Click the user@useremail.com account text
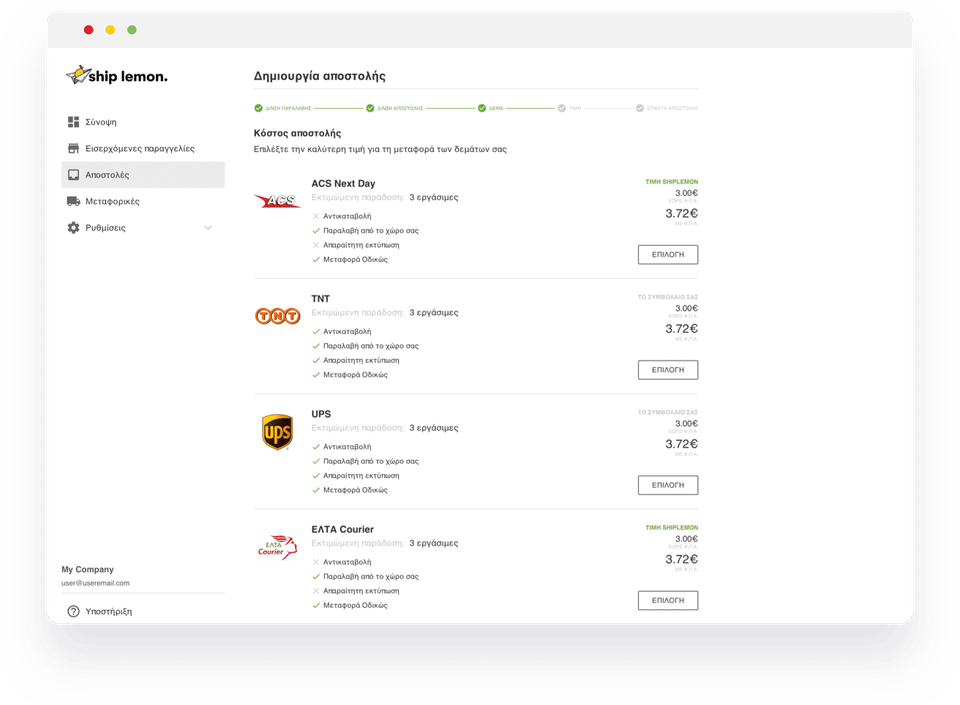This screenshot has height=705, width=960. (96, 583)
